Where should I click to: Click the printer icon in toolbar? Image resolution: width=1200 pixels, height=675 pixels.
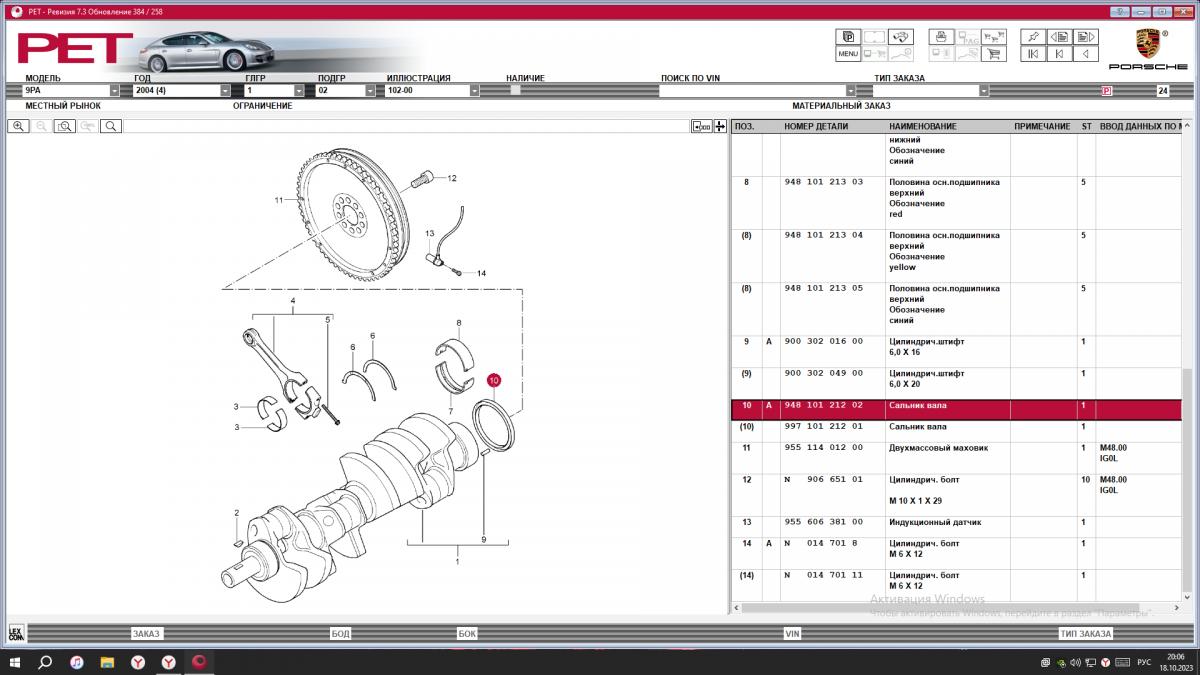tap(939, 36)
